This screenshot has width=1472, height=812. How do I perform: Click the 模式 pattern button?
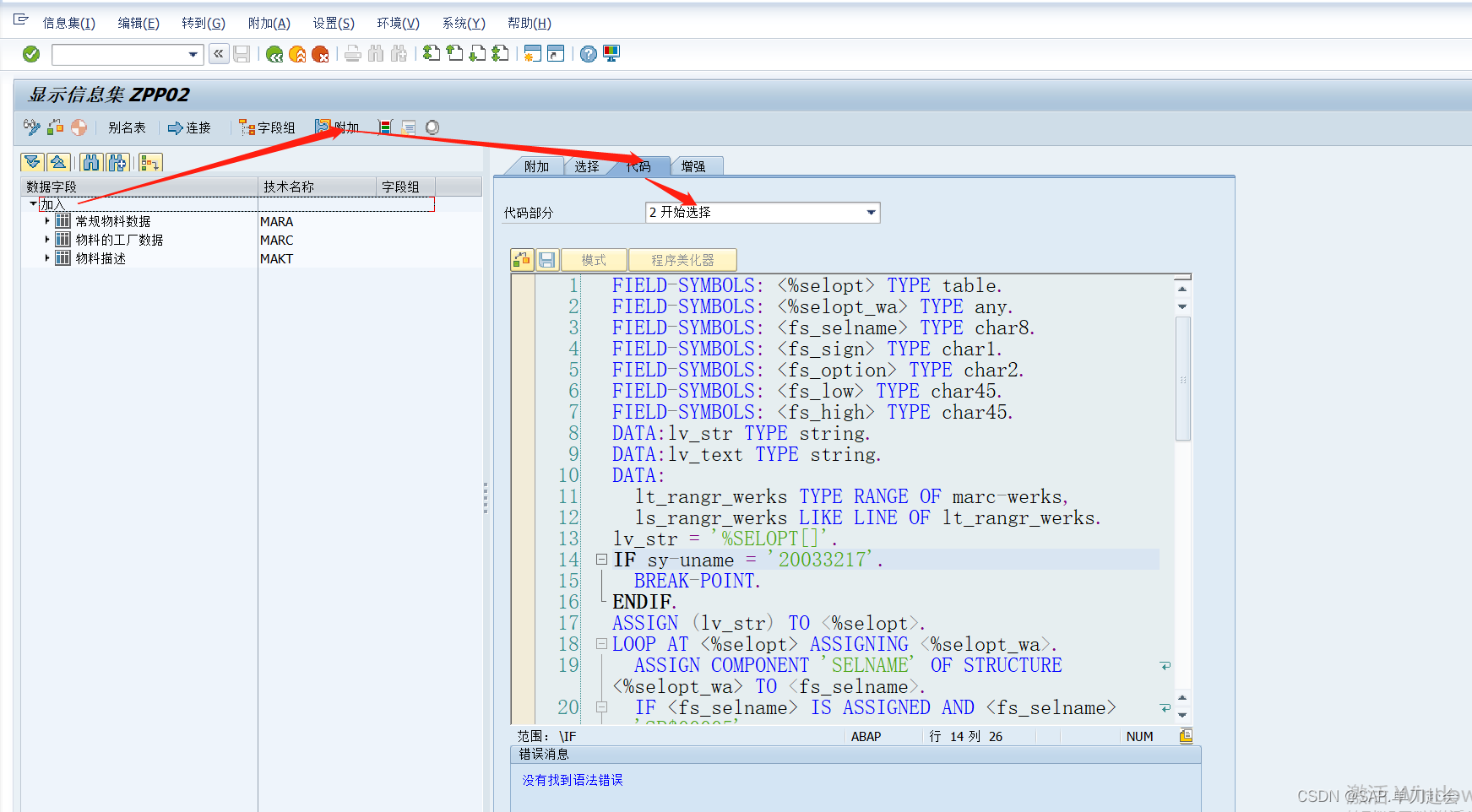click(x=594, y=259)
